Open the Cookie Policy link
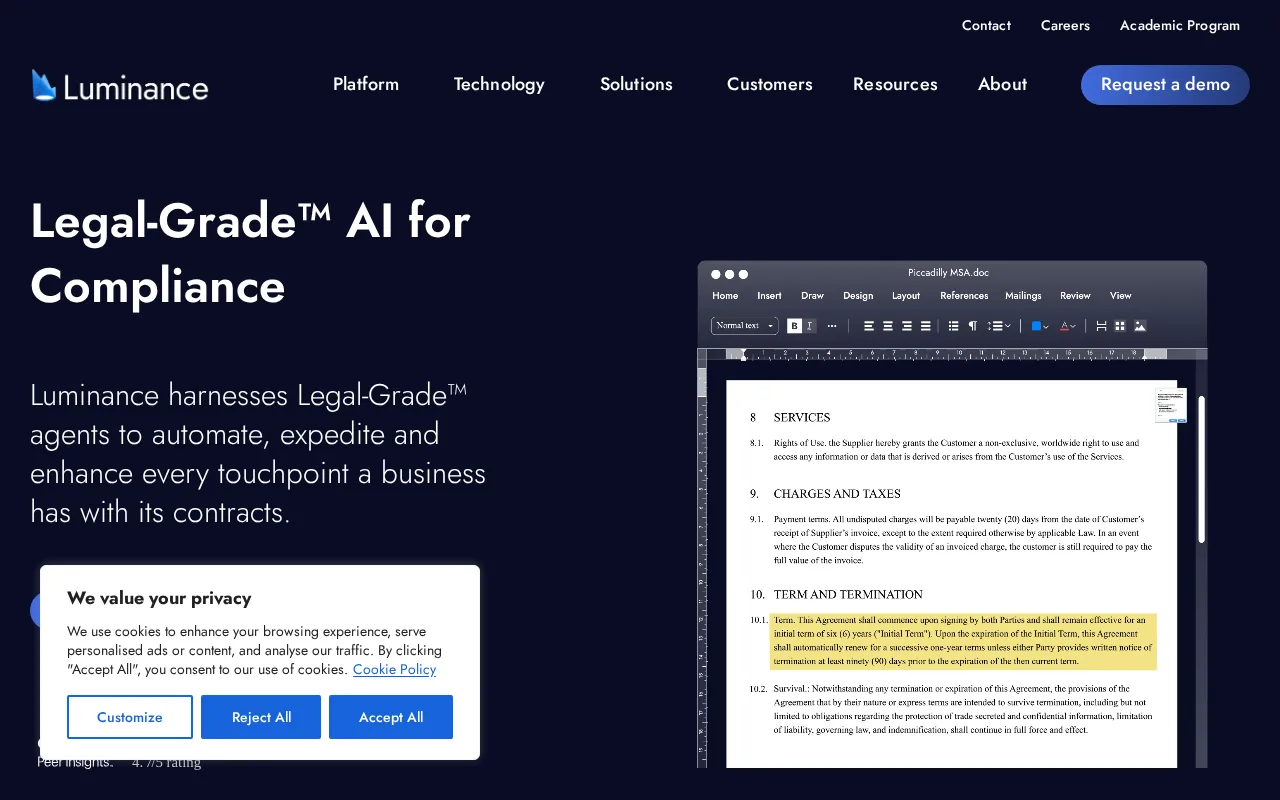The image size is (1280, 800). (394, 670)
